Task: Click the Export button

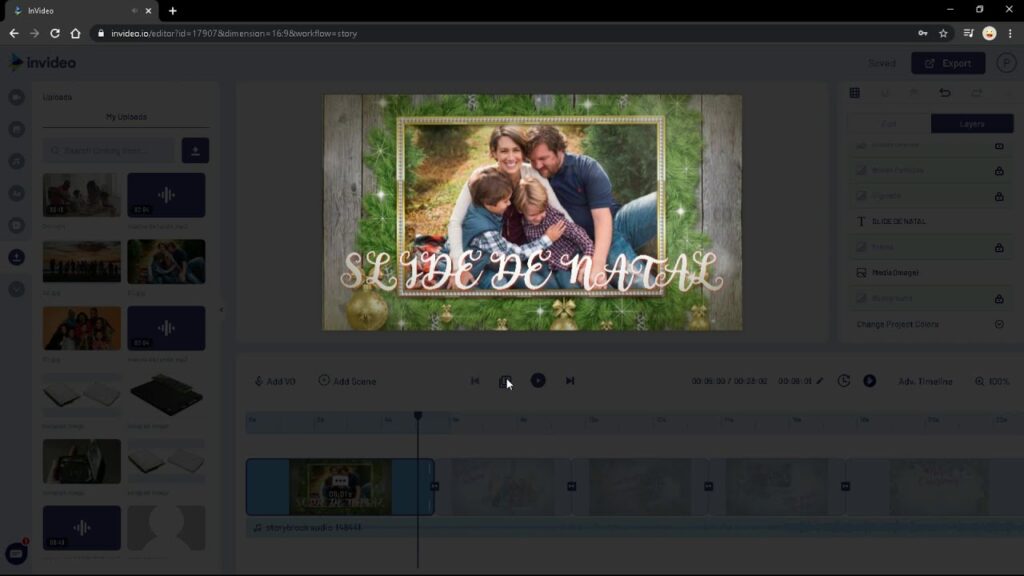Action: click(948, 63)
